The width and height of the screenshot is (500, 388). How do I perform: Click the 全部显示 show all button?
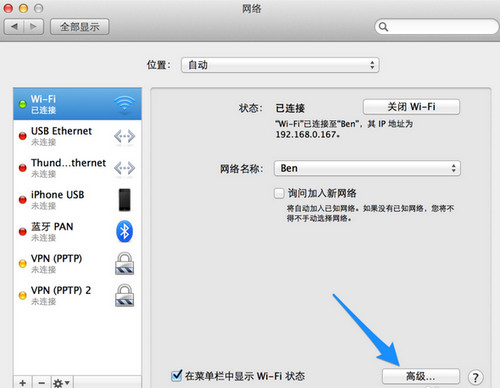80,27
